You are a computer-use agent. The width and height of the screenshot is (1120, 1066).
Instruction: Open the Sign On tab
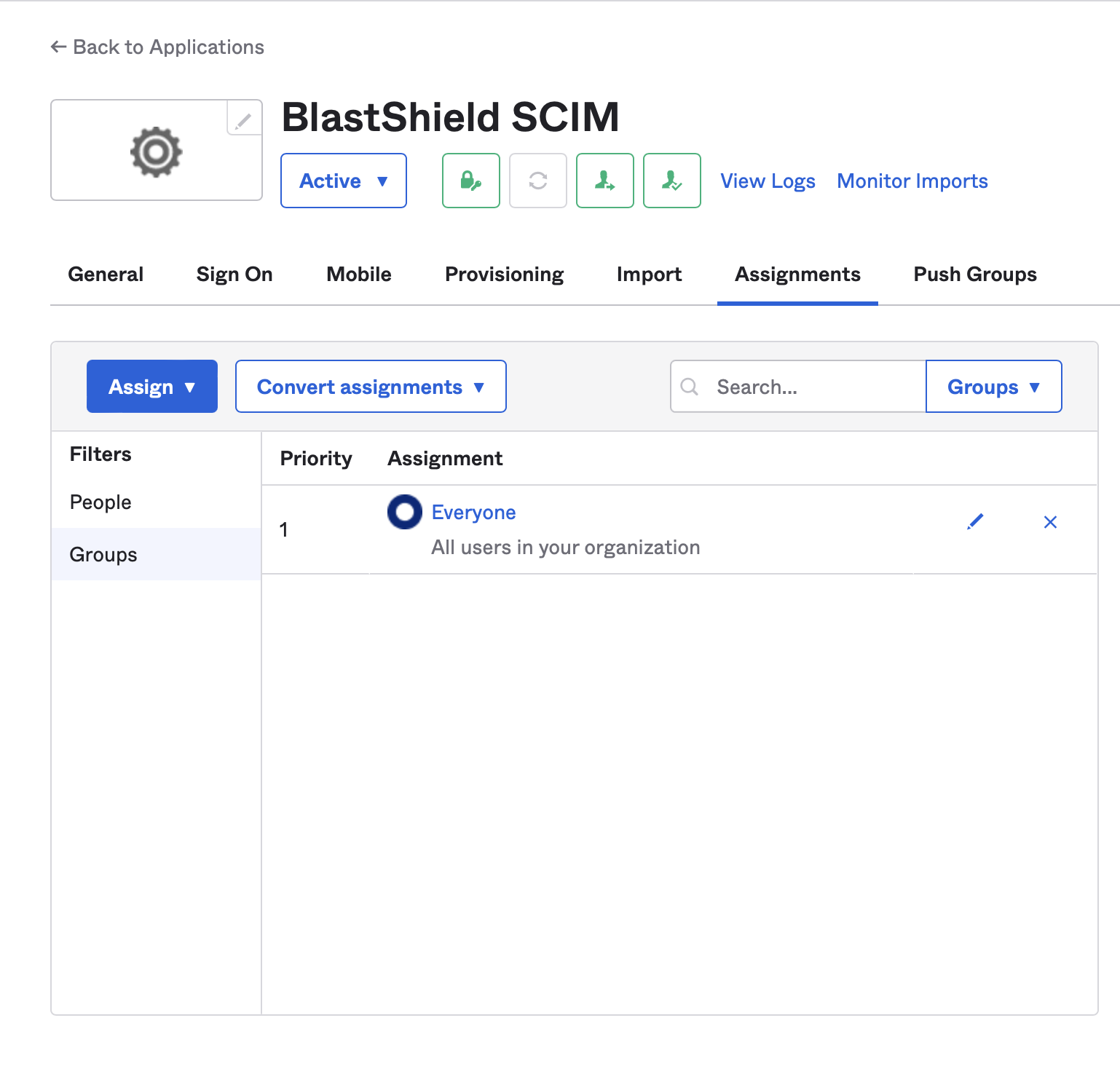234,275
